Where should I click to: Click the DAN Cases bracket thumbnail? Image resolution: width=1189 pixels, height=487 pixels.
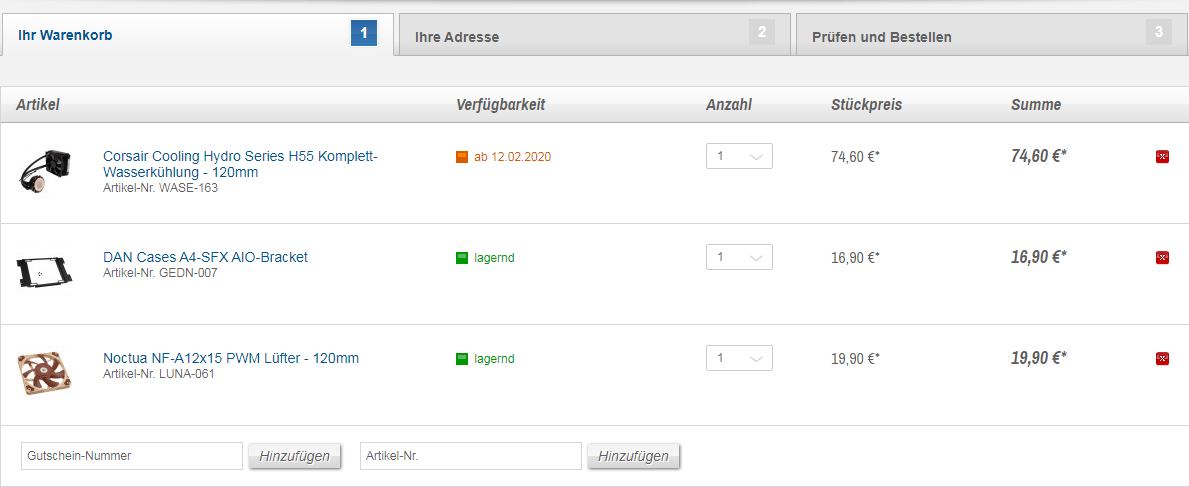[x=44, y=272]
